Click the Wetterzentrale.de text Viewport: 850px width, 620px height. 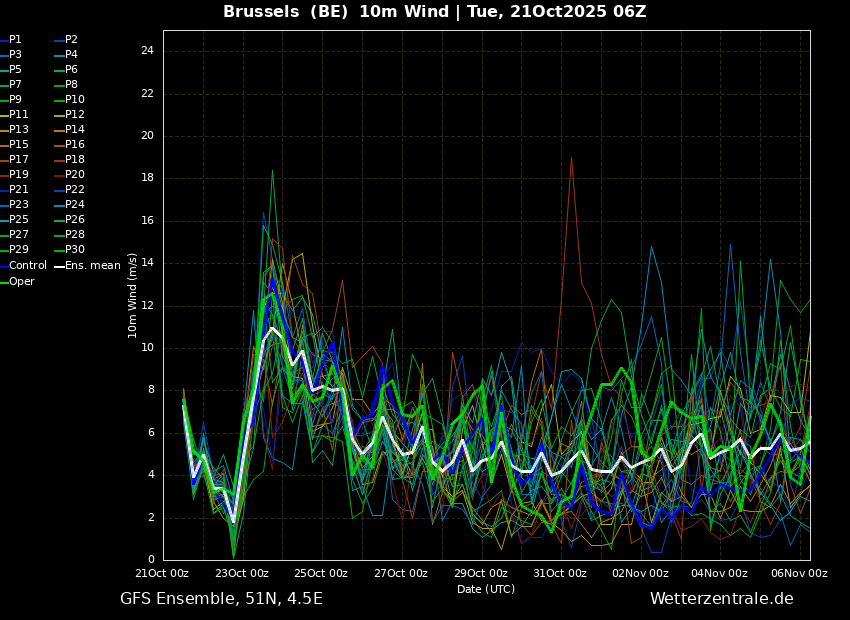pyautogui.click(x=721, y=599)
